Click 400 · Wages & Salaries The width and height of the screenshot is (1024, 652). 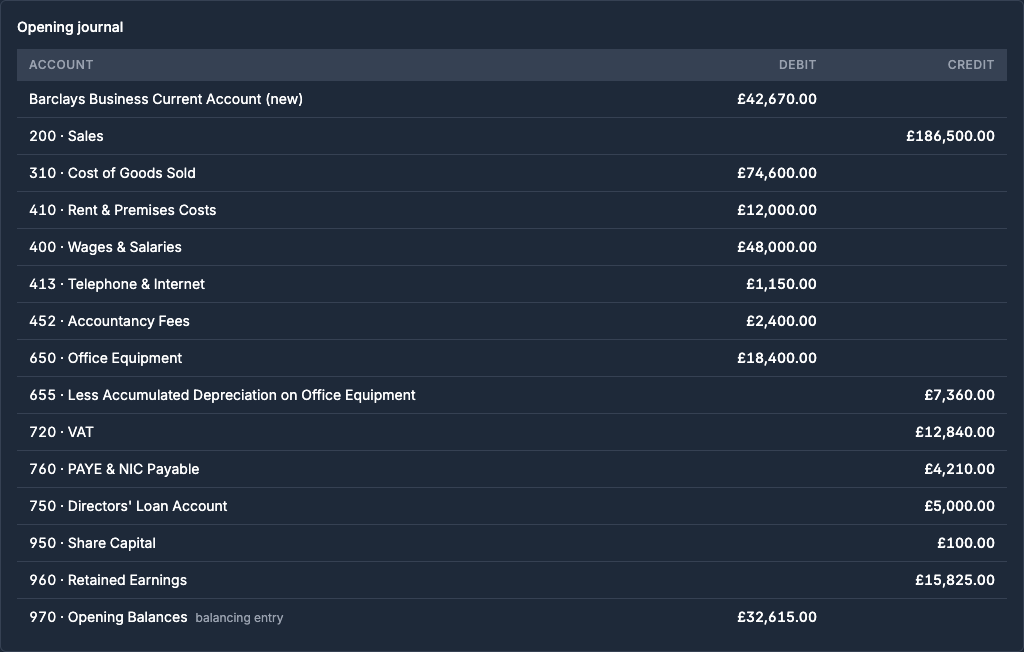click(105, 247)
